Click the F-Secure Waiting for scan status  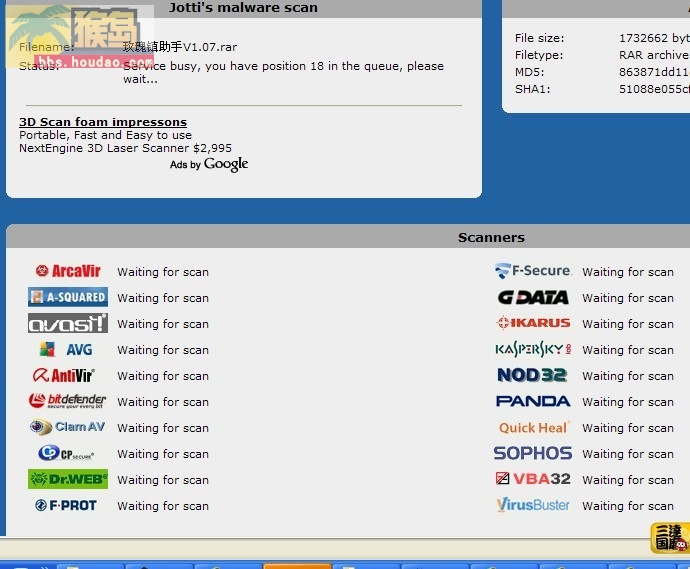(628, 272)
